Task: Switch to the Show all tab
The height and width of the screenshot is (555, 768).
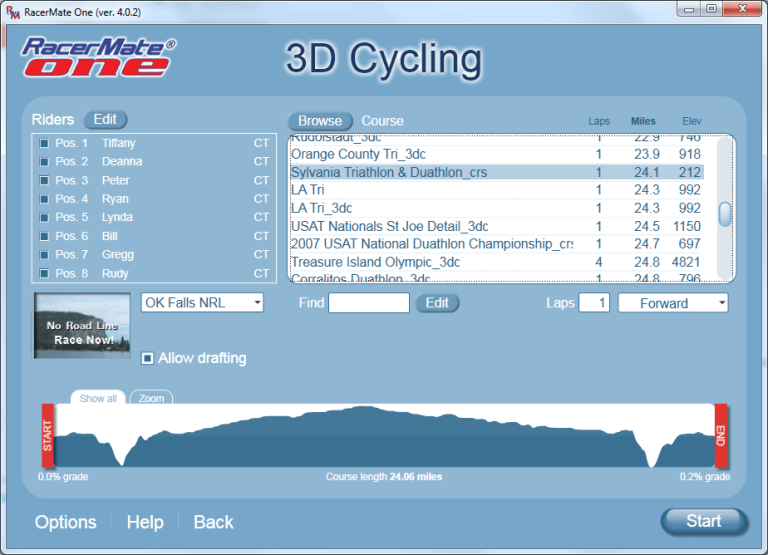Action: [98, 398]
